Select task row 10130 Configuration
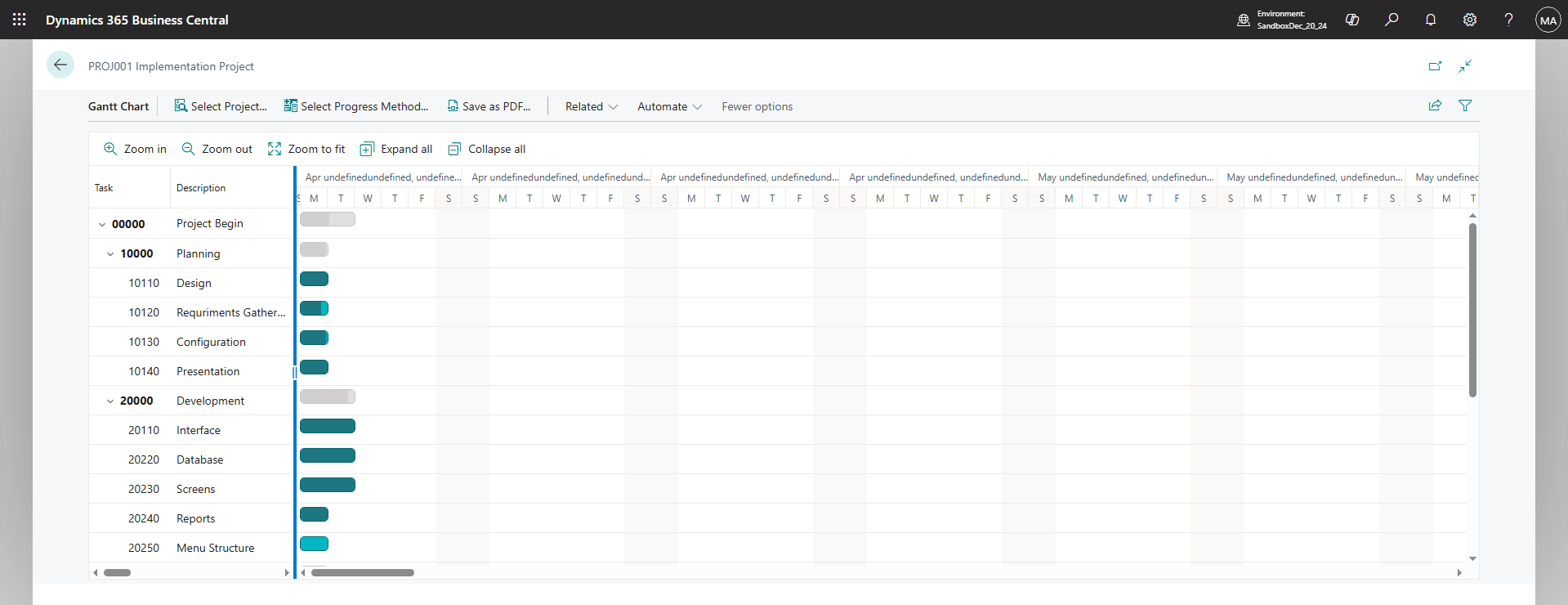Viewport: 1568px width, 605px height. pos(191,342)
